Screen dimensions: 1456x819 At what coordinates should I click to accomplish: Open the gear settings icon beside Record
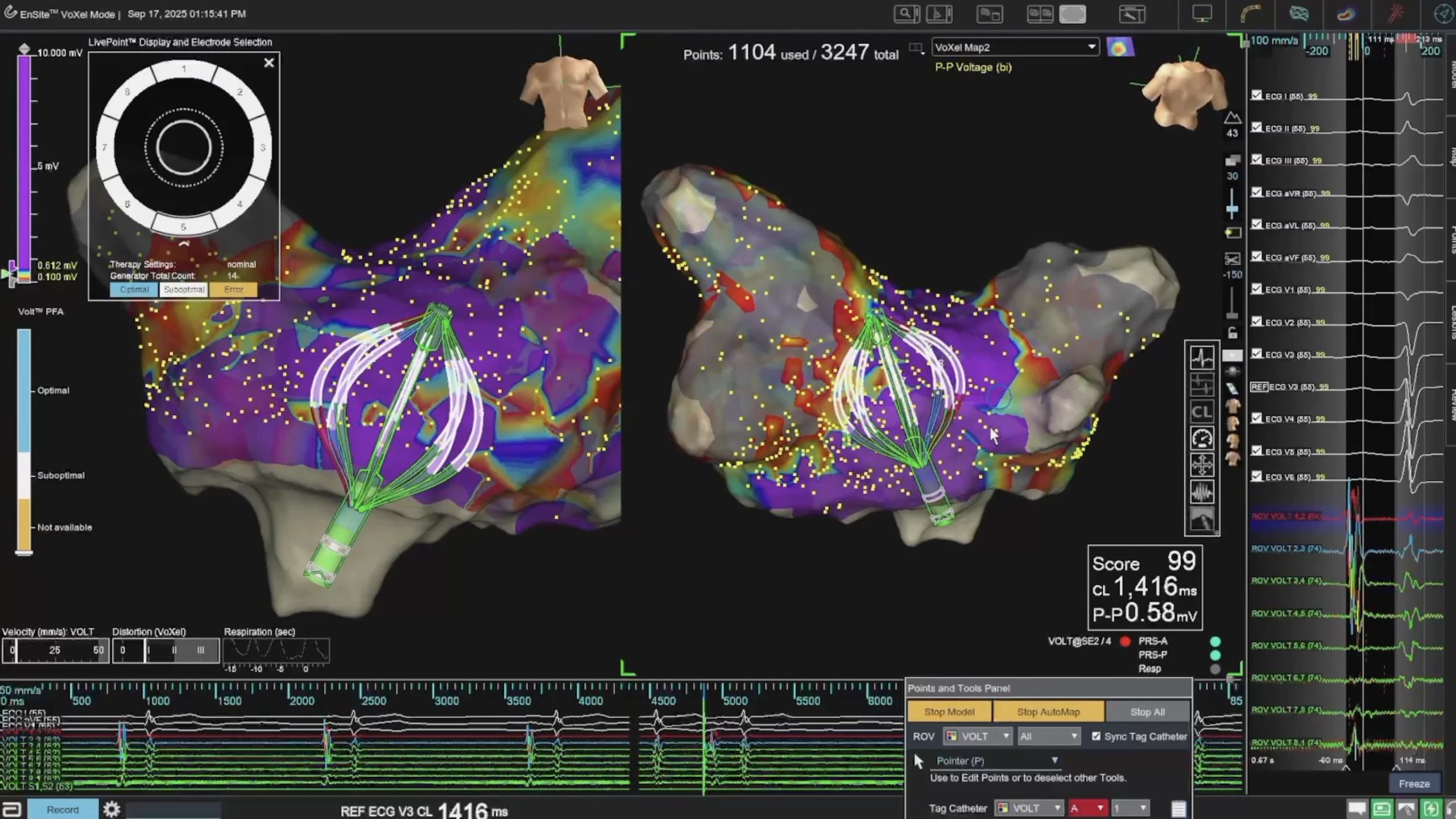(111, 809)
